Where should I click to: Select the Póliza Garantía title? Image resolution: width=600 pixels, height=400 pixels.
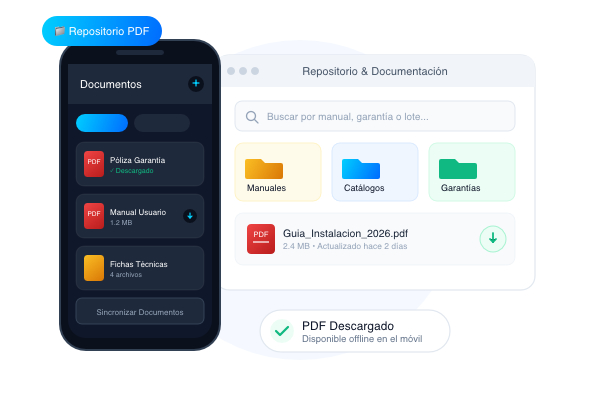[x=137, y=160]
